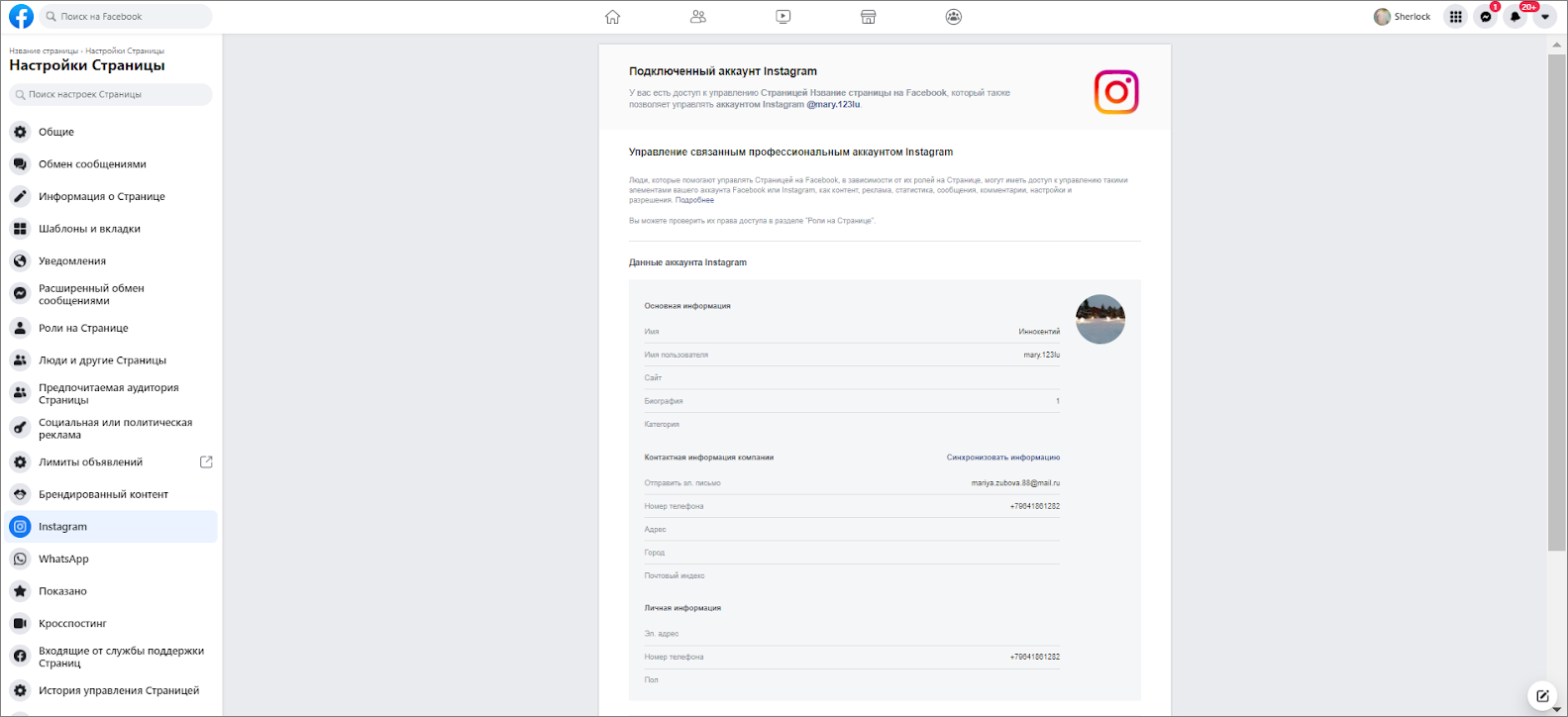Open Шаблоны и вкладки section
Viewport: 1568px width, 717px height.
tap(111, 229)
